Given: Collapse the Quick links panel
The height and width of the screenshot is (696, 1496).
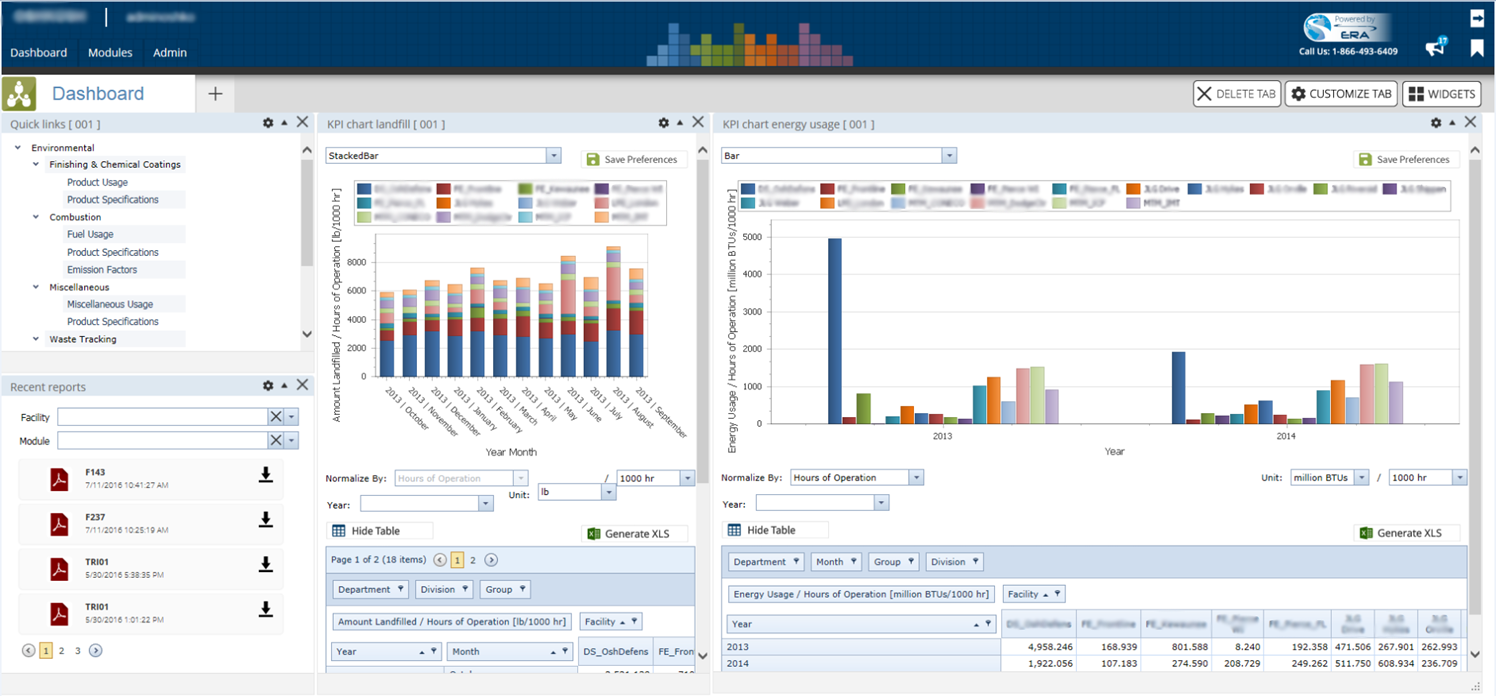Looking at the screenshot, I should click(x=286, y=122).
